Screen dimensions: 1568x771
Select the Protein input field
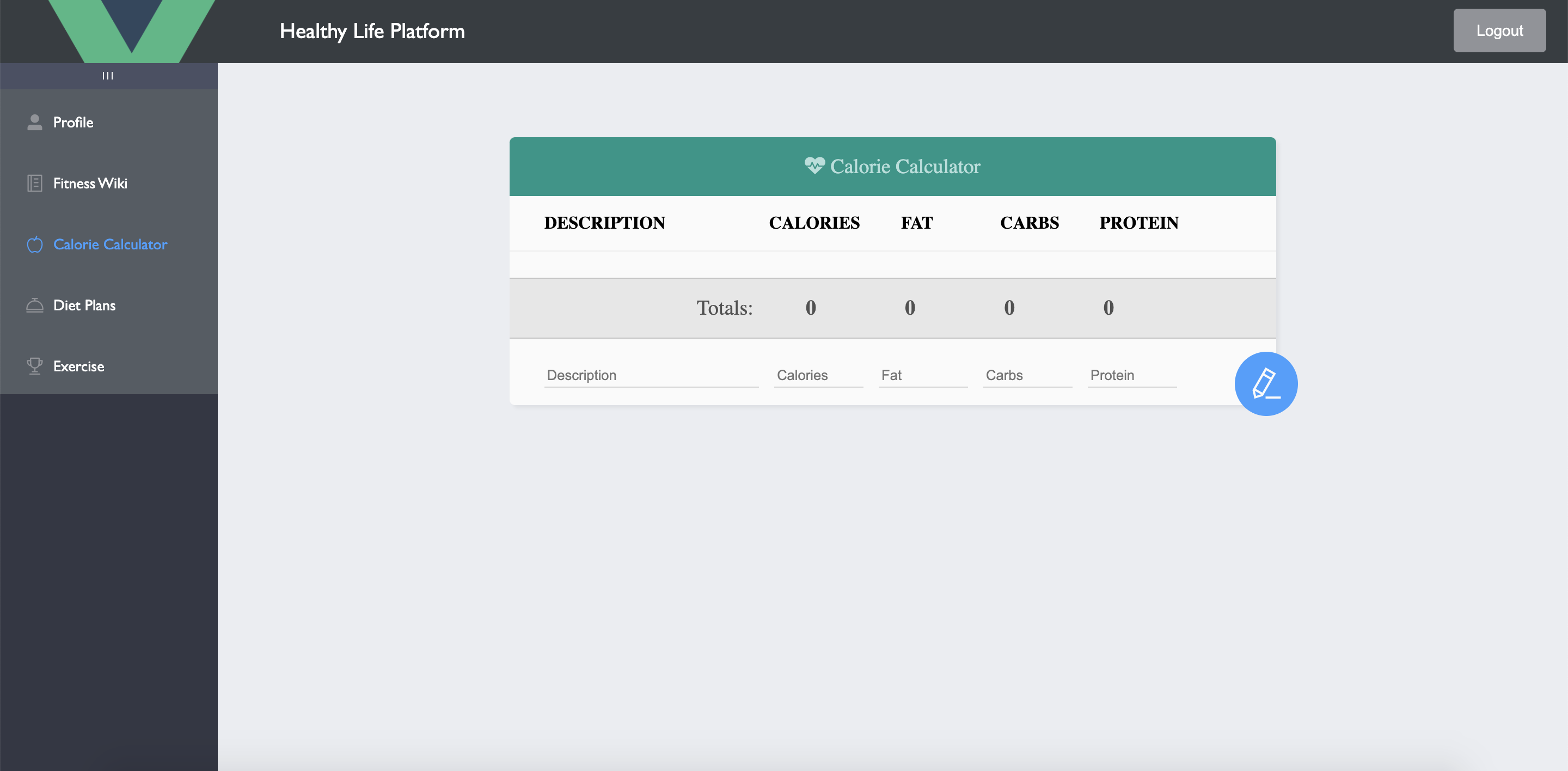1131,375
